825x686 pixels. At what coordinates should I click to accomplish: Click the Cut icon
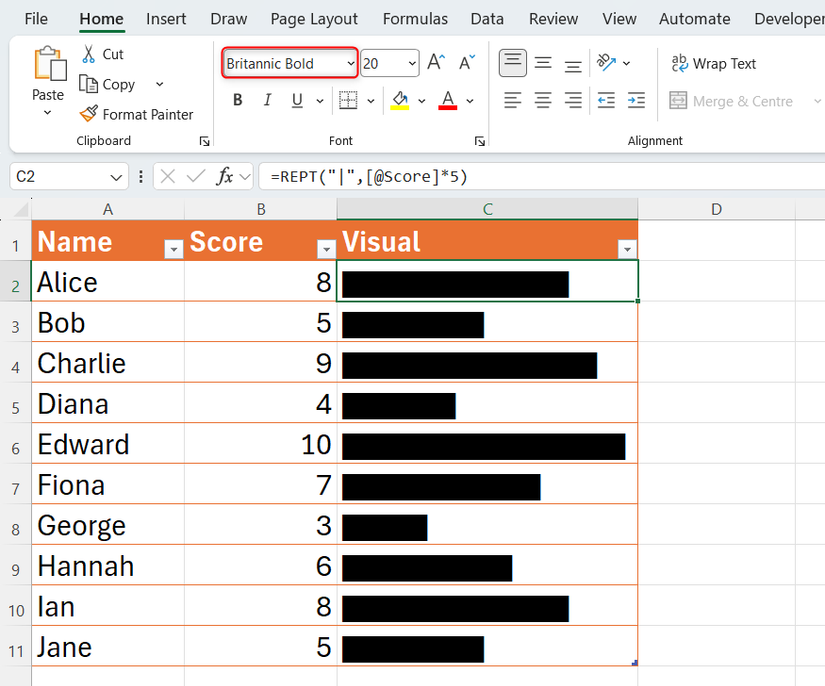click(x=89, y=54)
